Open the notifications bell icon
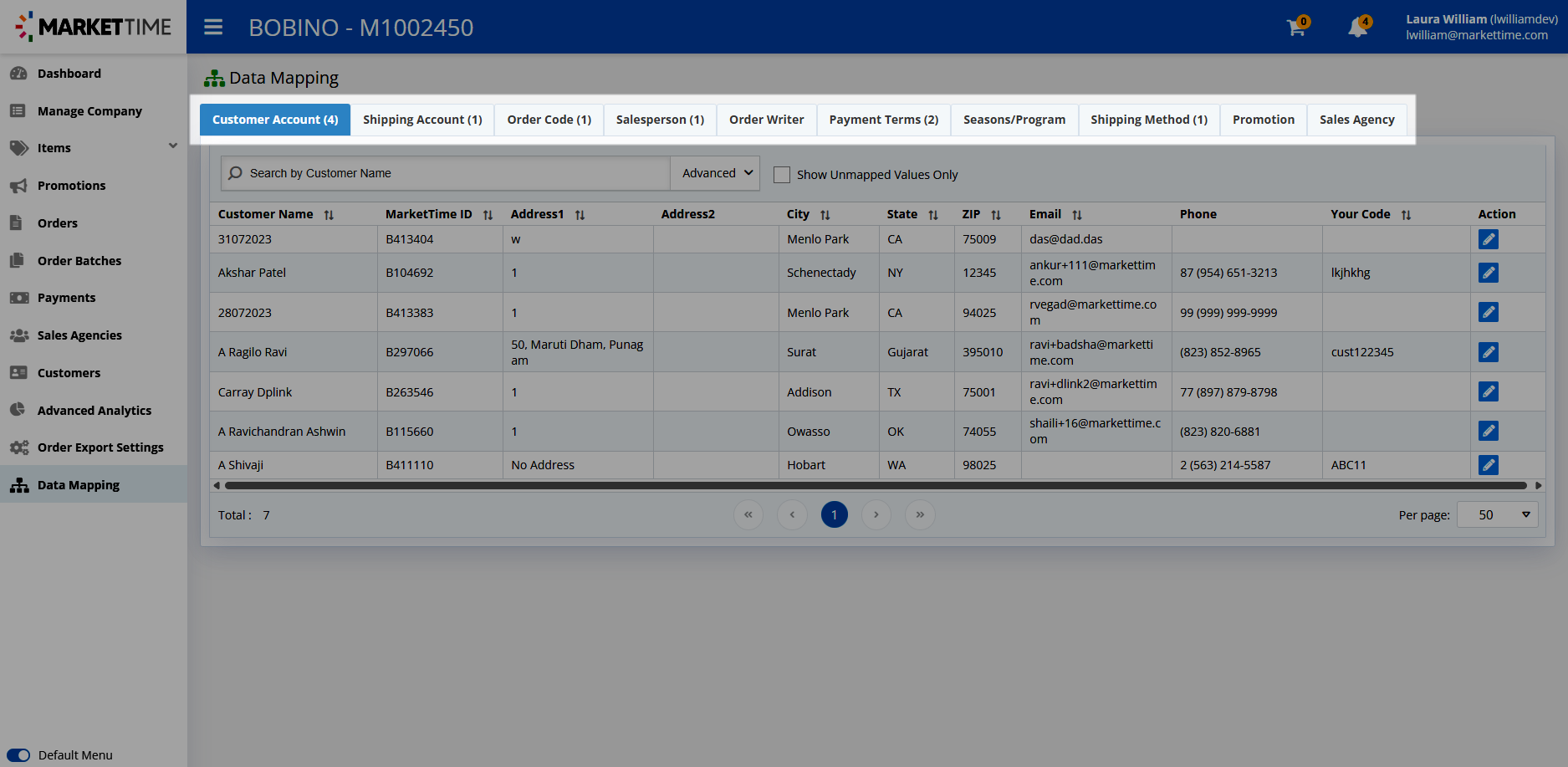Viewport: 1568px width, 767px height. 1357,28
